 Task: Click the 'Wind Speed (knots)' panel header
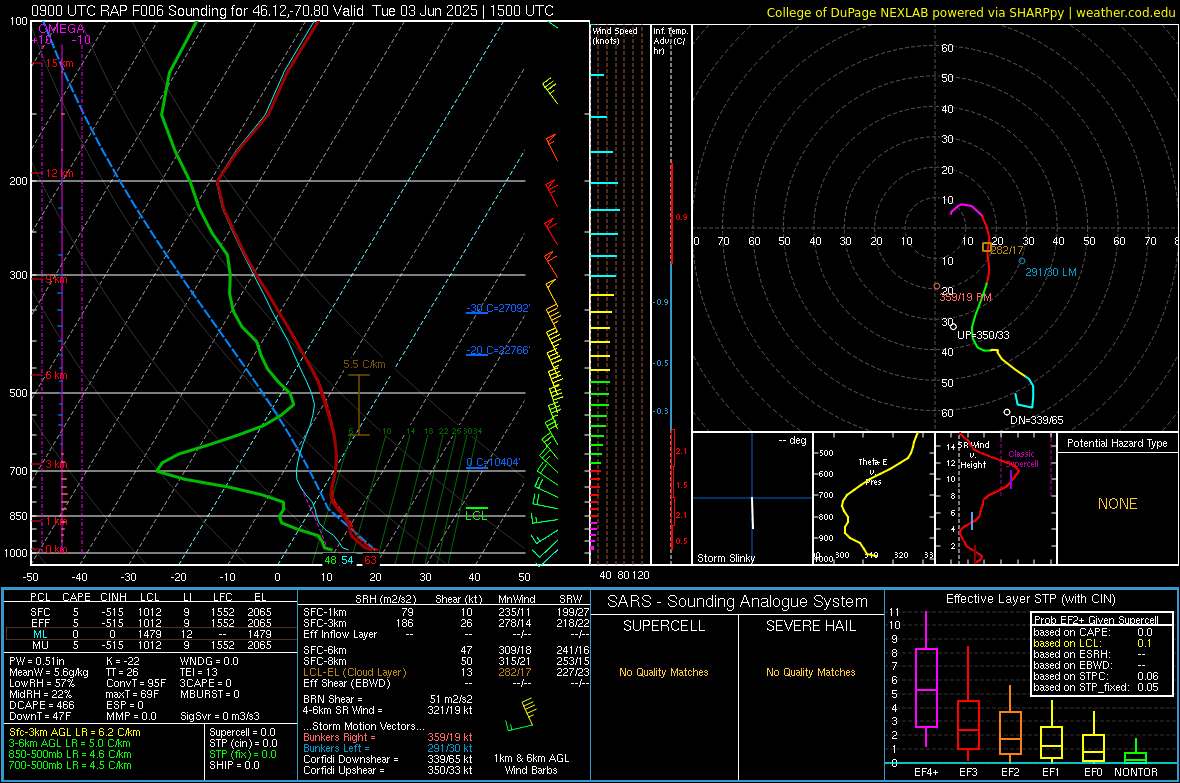click(x=615, y=35)
